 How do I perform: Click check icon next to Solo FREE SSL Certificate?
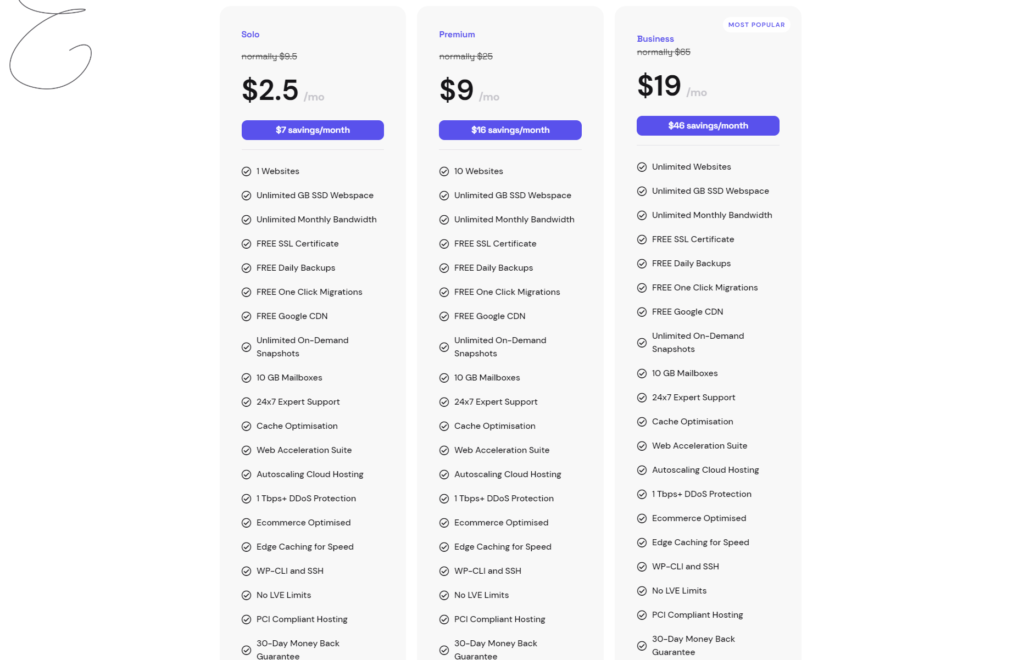point(246,244)
